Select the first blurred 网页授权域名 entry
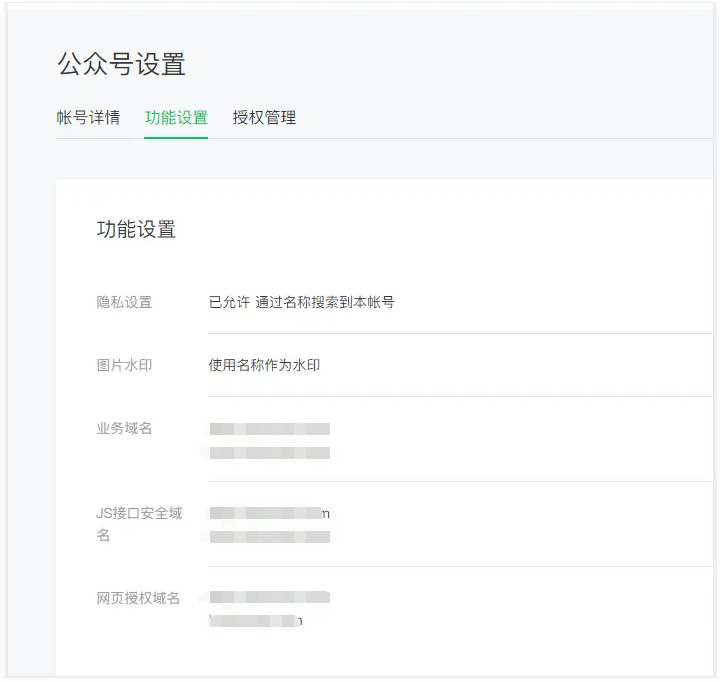 270,597
